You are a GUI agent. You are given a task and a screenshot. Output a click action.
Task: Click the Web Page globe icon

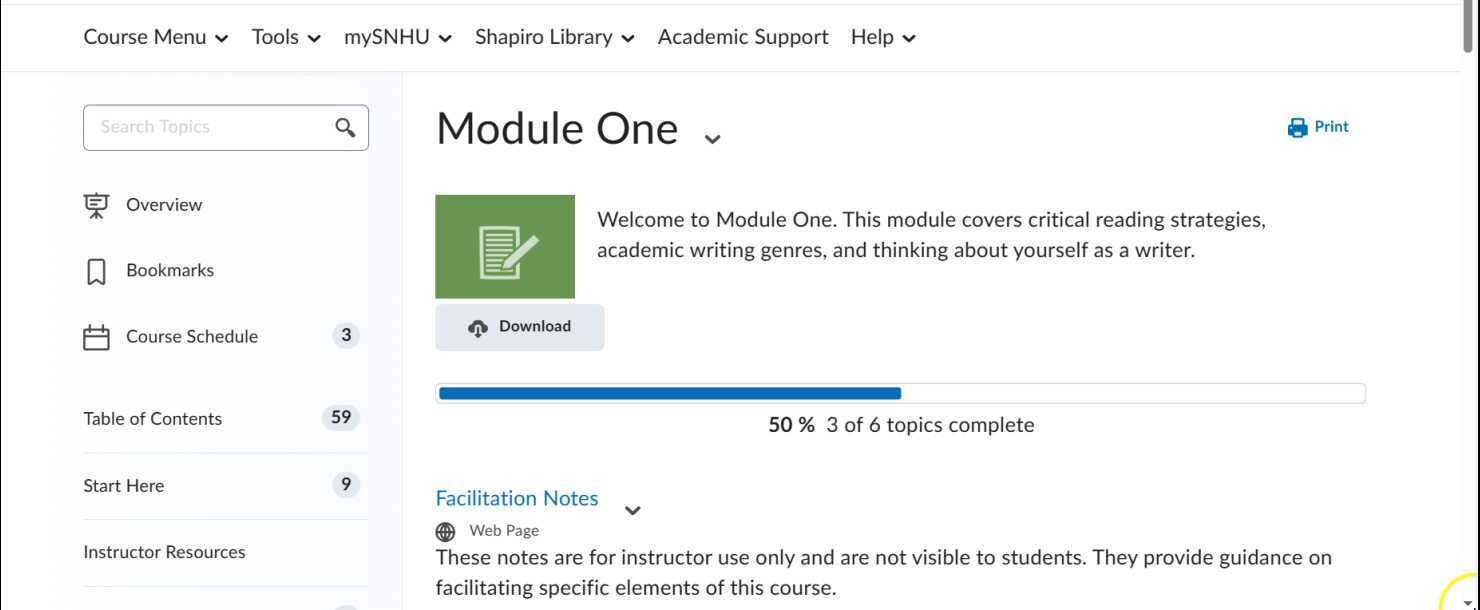pyautogui.click(x=446, y=531)
